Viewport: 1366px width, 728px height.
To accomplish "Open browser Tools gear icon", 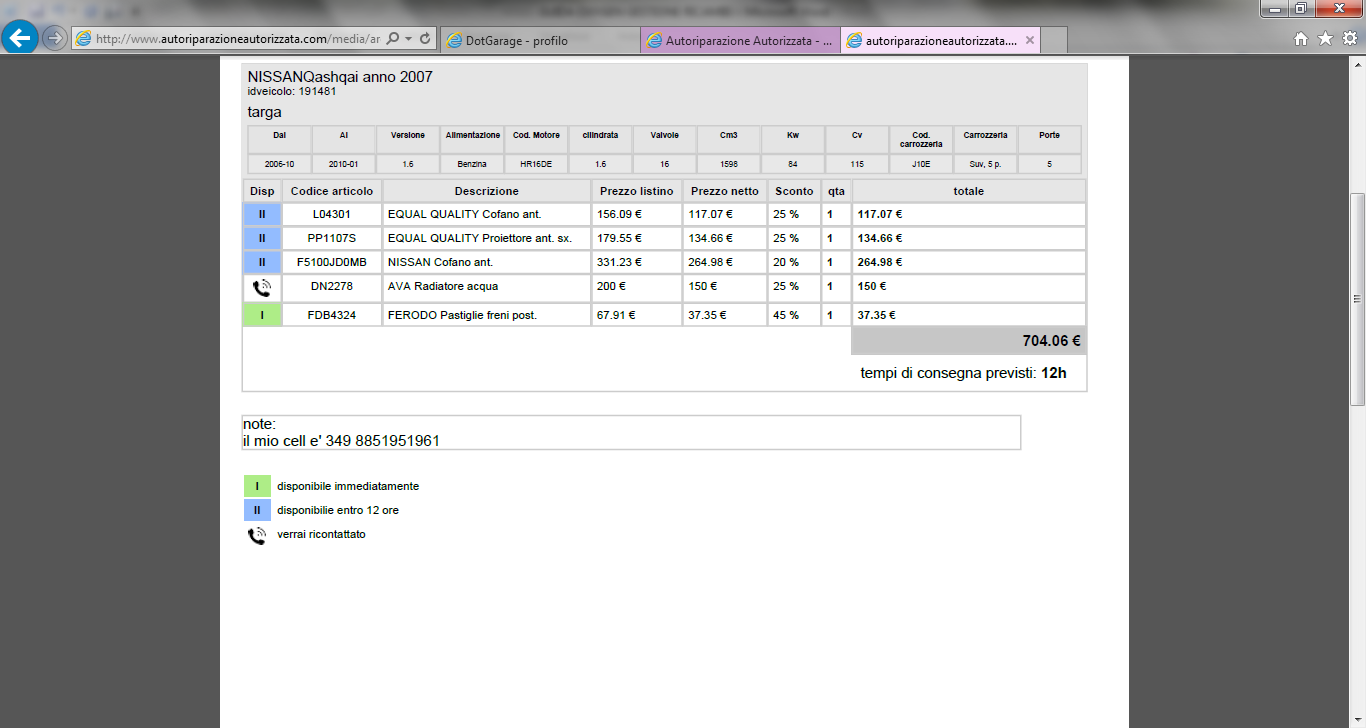I will [x=1349, y=39].
